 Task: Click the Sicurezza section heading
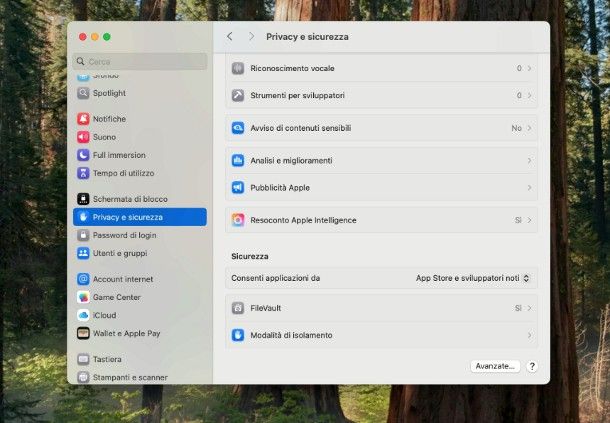(x=249, y=256)
